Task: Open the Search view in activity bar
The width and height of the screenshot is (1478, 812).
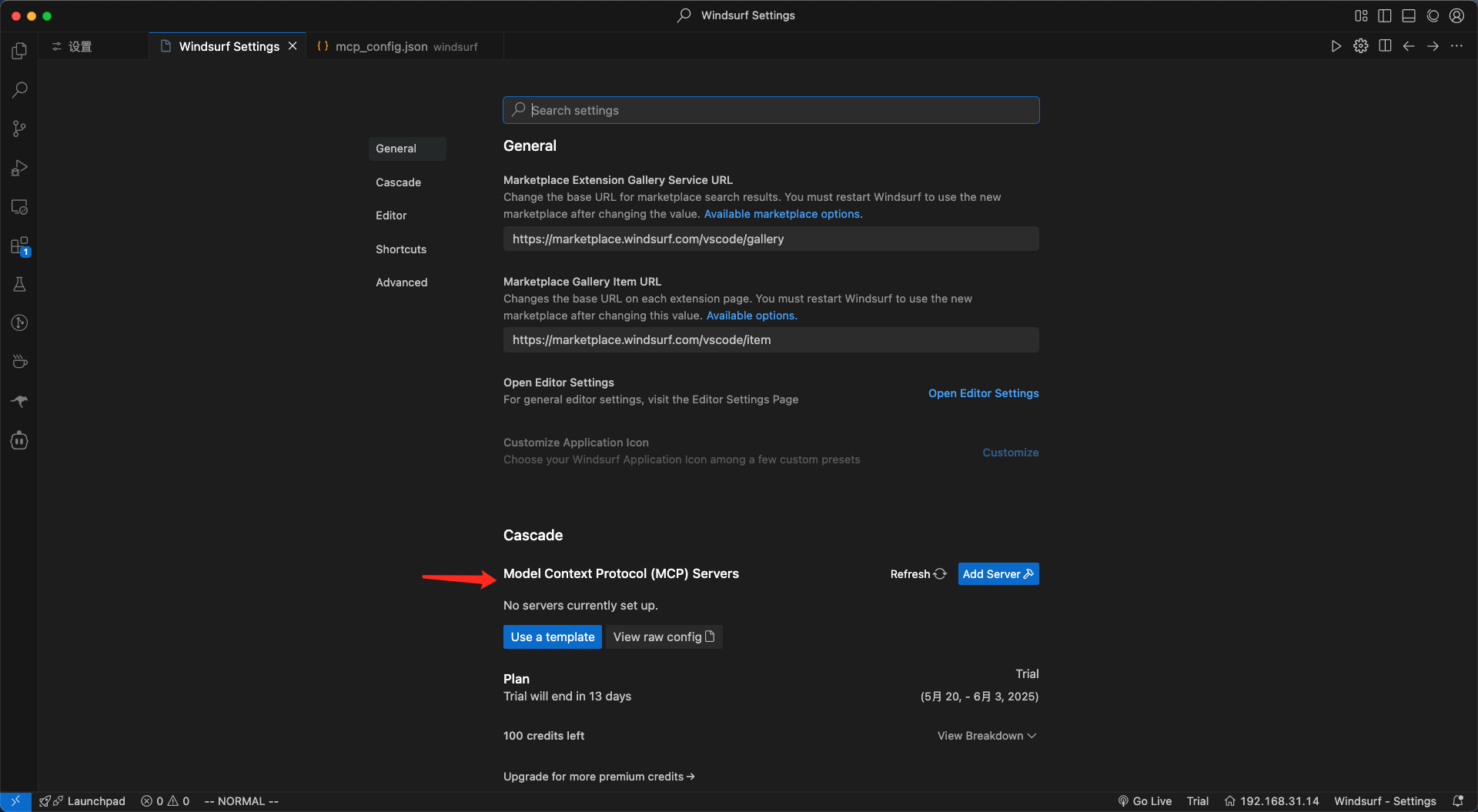Action: (19, 90)
